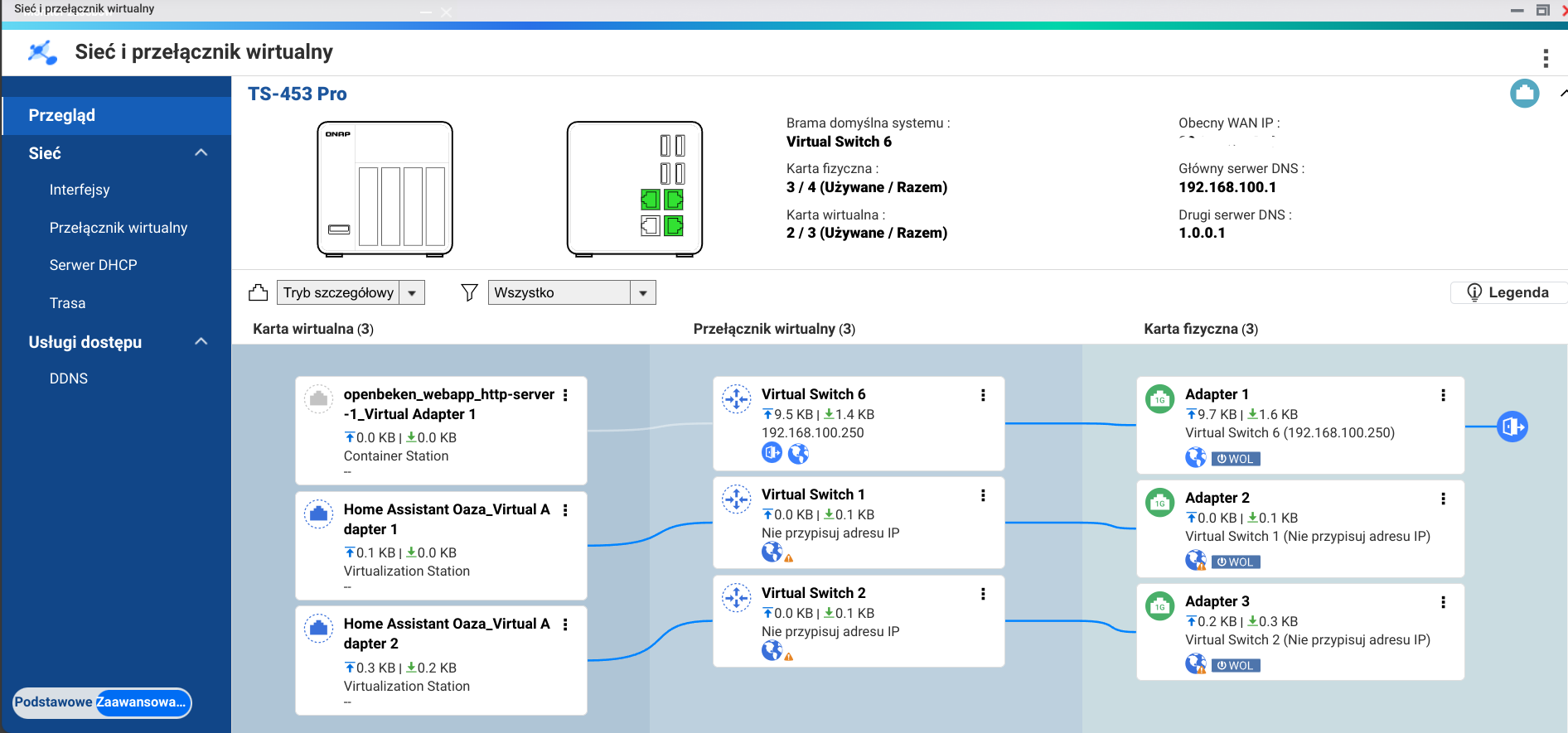
Task: Collapse the Usługi dostępu sidebar section
Action: pos(201,341)
